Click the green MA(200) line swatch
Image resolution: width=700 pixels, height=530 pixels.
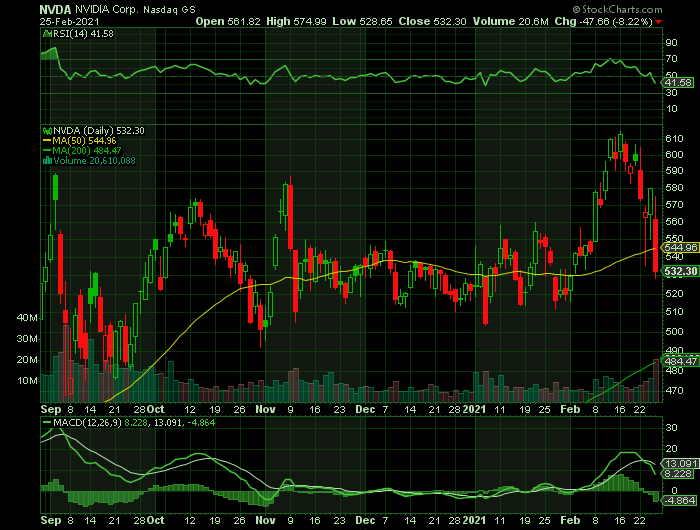click(x=47, y=150)
